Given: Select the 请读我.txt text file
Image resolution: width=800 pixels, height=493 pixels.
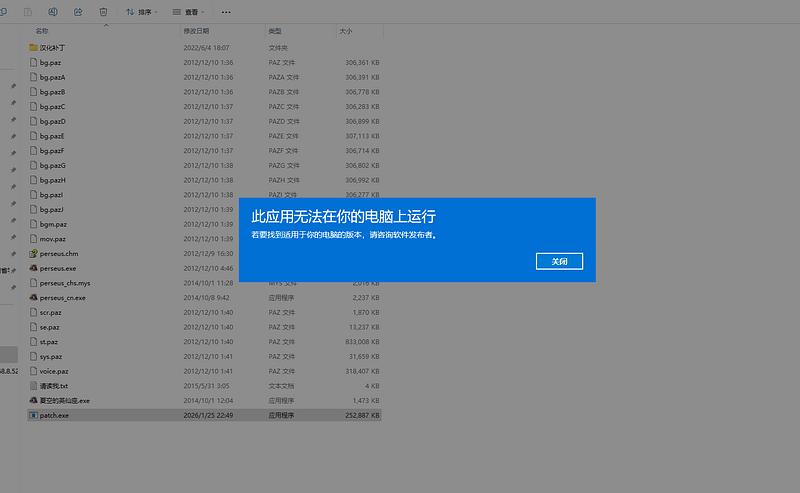Looking at the screenshot, I should pos(33,385).
